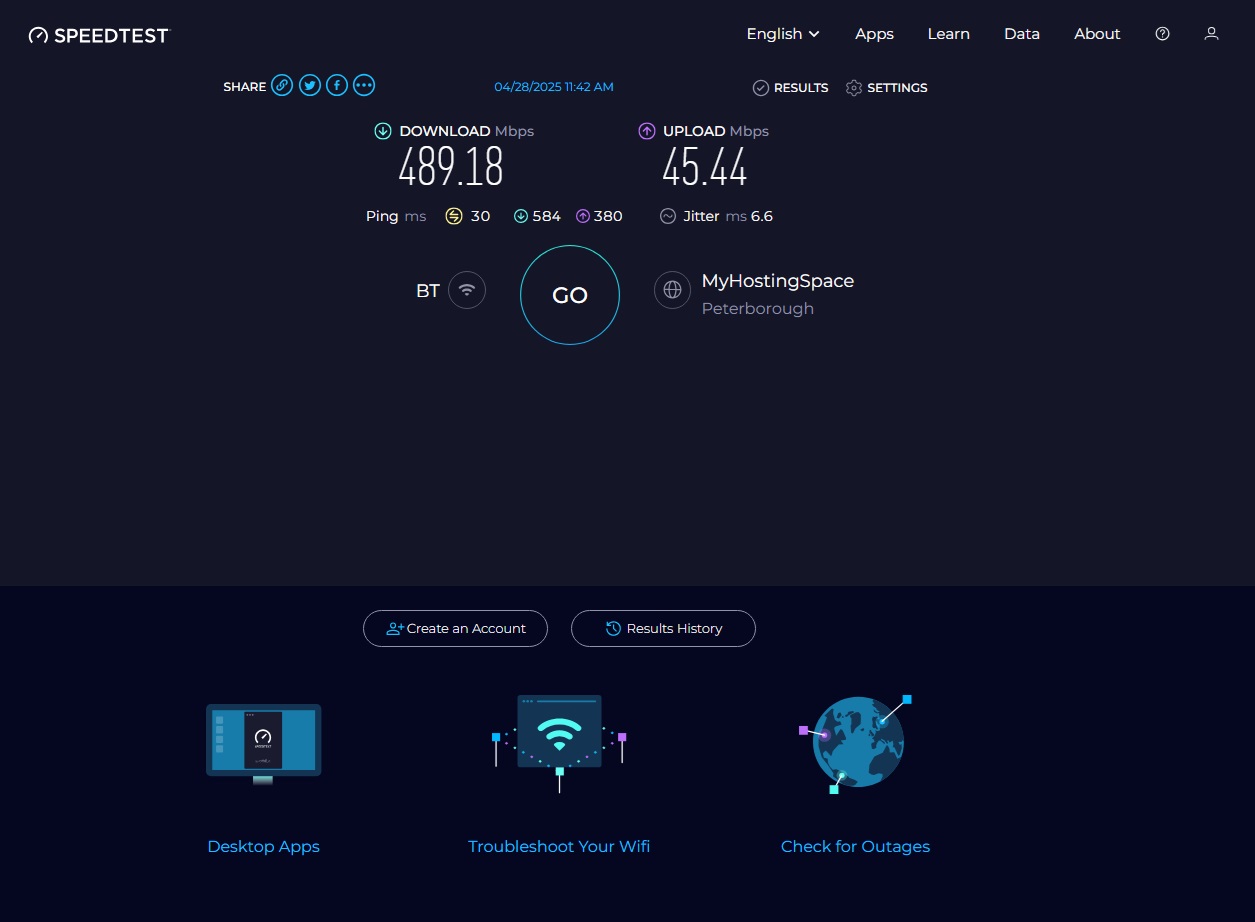
Task: Share result on Facebook icon
Action: point(337,86)
